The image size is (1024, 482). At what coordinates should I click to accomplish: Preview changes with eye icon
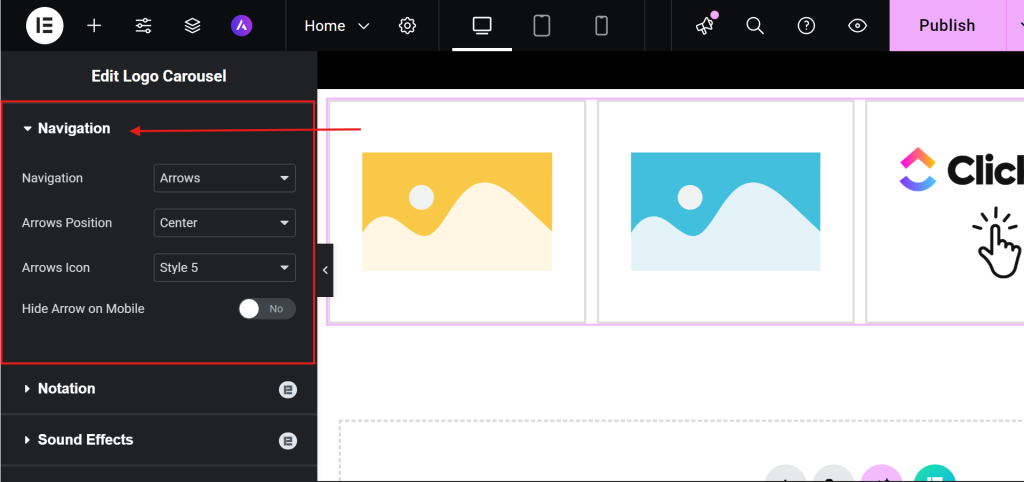pos(857,25)
